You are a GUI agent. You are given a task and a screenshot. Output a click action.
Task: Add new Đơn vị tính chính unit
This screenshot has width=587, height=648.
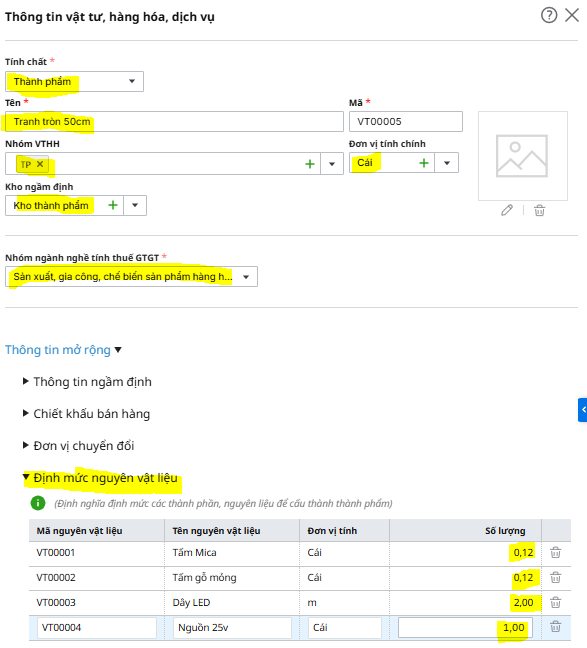[x=424, y=163]
